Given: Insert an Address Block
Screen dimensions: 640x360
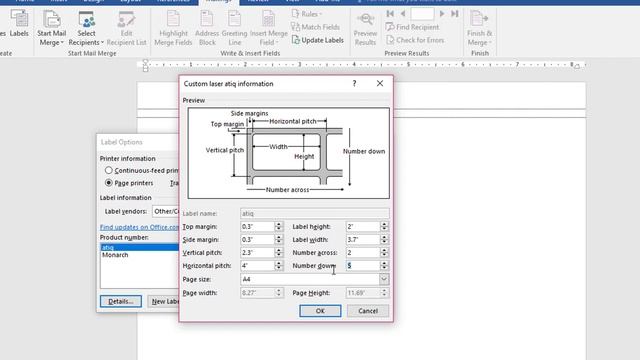Looking at the screenshot, I should [207, 28].
